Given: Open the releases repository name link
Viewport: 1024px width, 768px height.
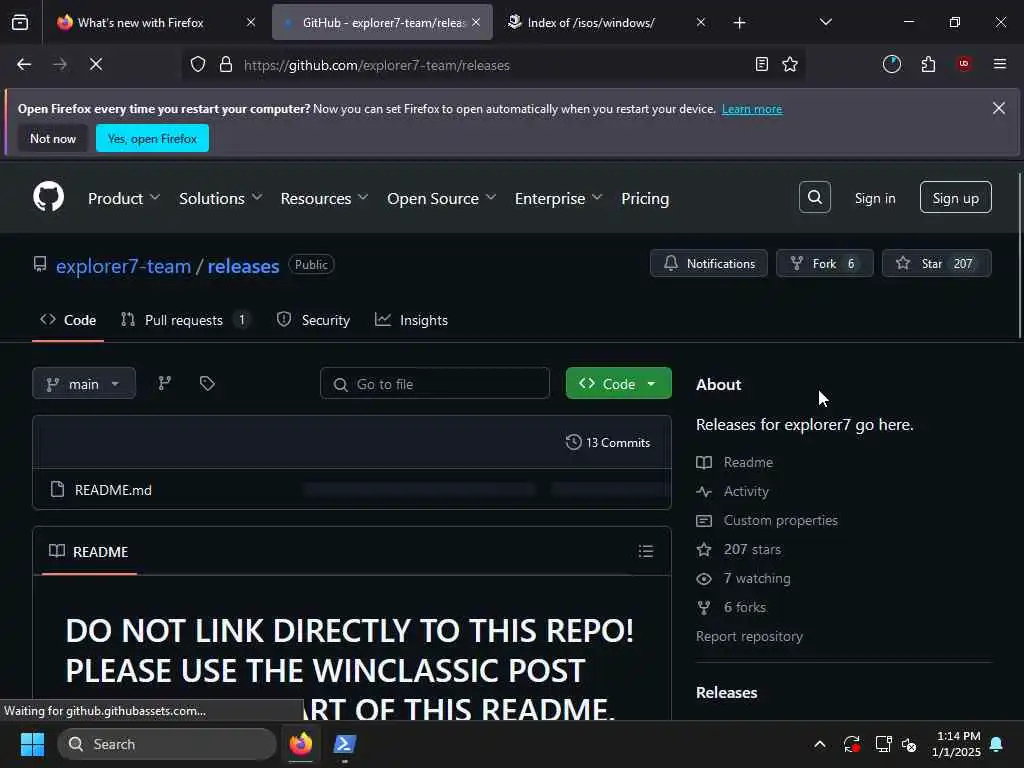Looking at the screenshot, I should pyautogui.click(x=243, y=266).
